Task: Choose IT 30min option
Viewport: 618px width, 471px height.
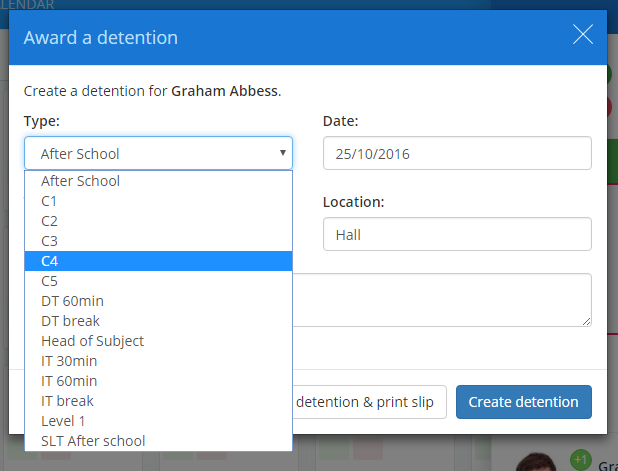Action: point(158,361)
